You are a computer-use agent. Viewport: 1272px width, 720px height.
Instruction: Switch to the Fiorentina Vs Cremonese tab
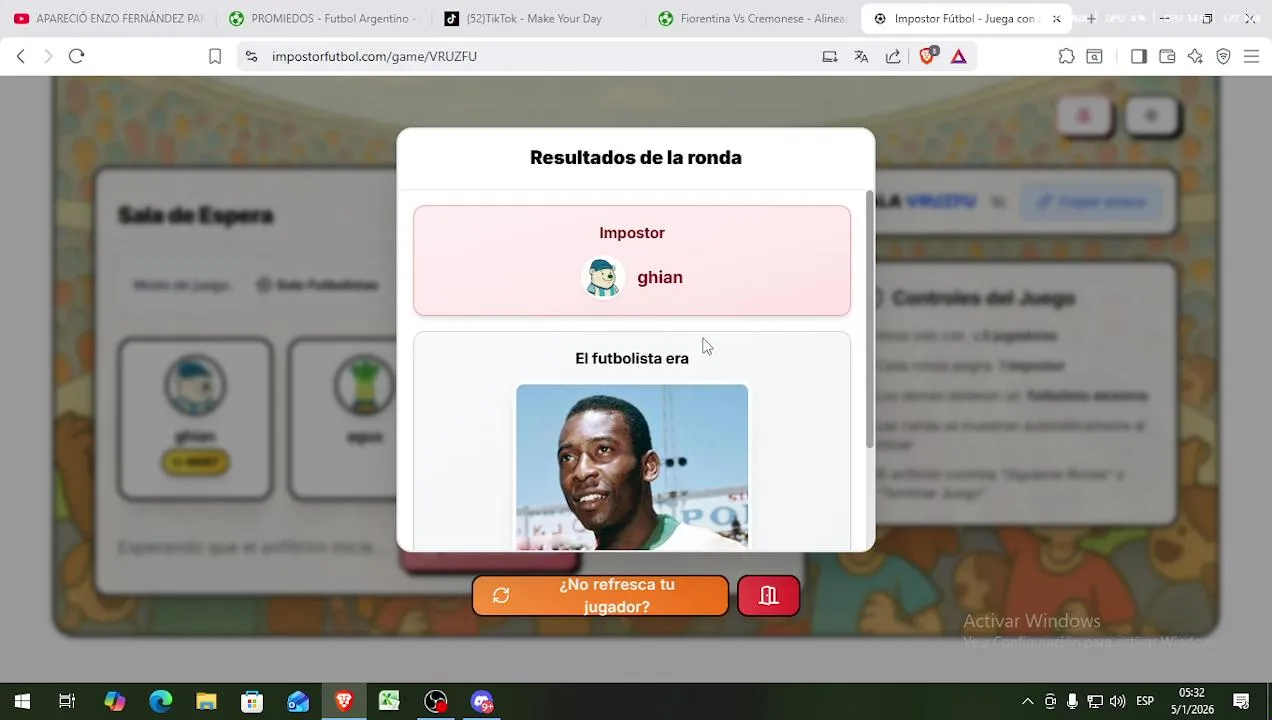coord(753,18)
